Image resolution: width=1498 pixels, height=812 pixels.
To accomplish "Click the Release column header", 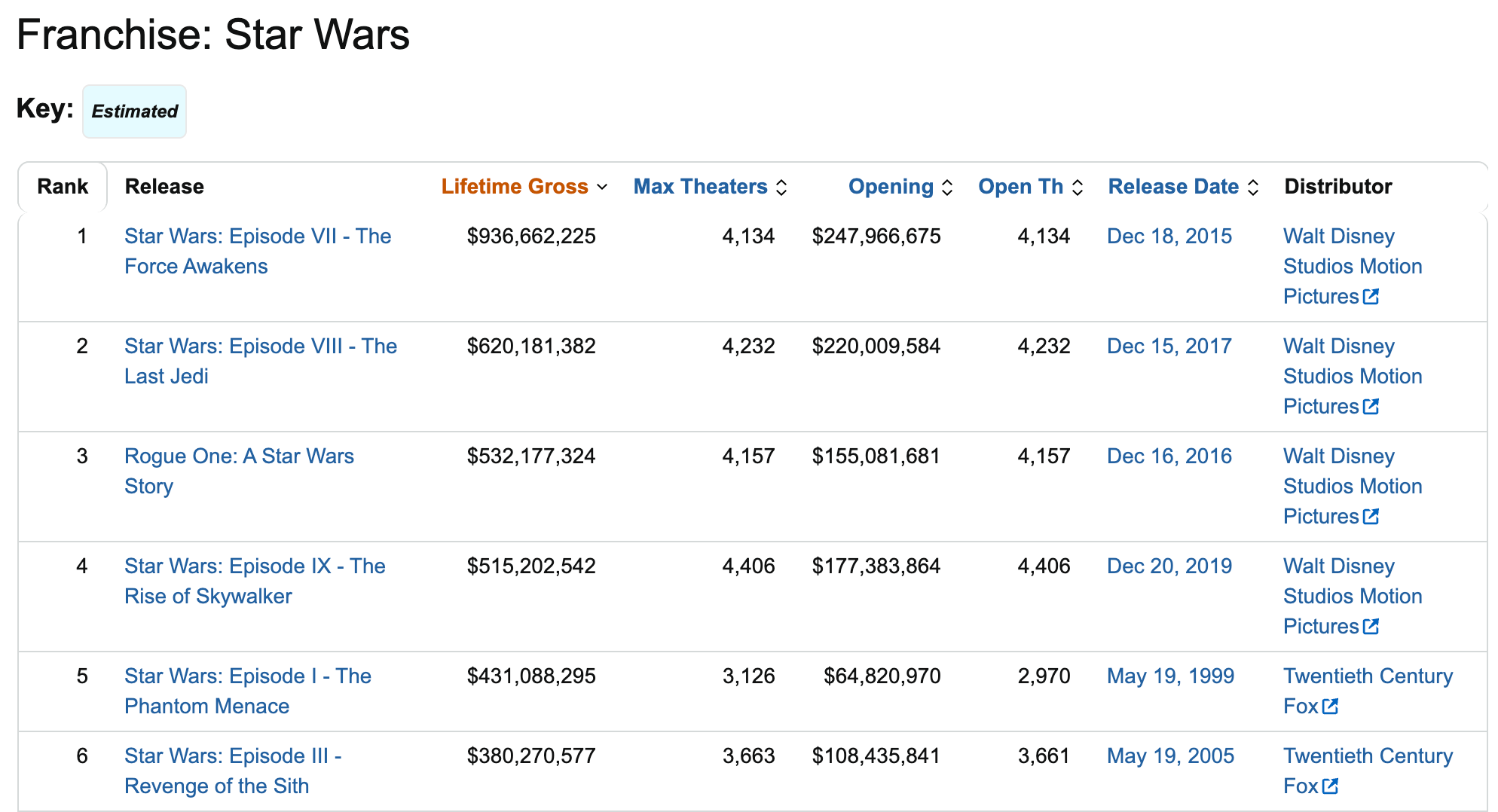I will point(164,187).
